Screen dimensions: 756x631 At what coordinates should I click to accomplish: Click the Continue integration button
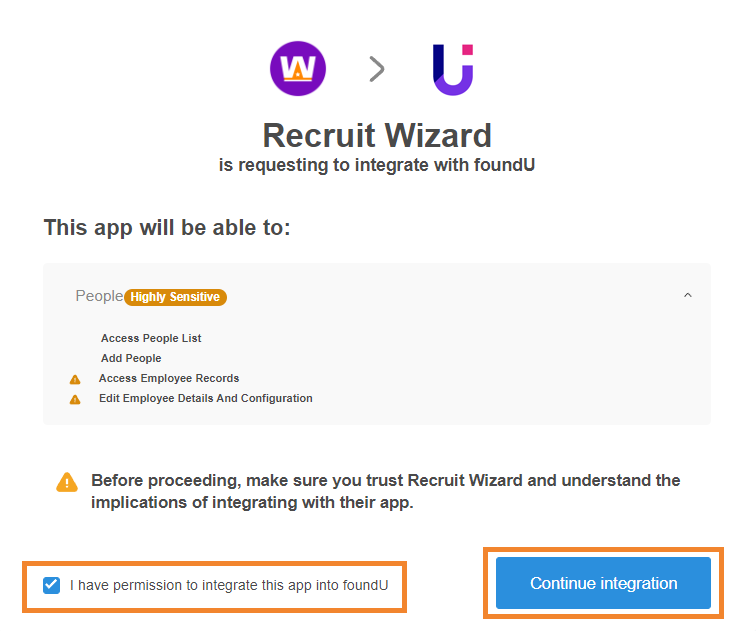[x=603, y=583]
